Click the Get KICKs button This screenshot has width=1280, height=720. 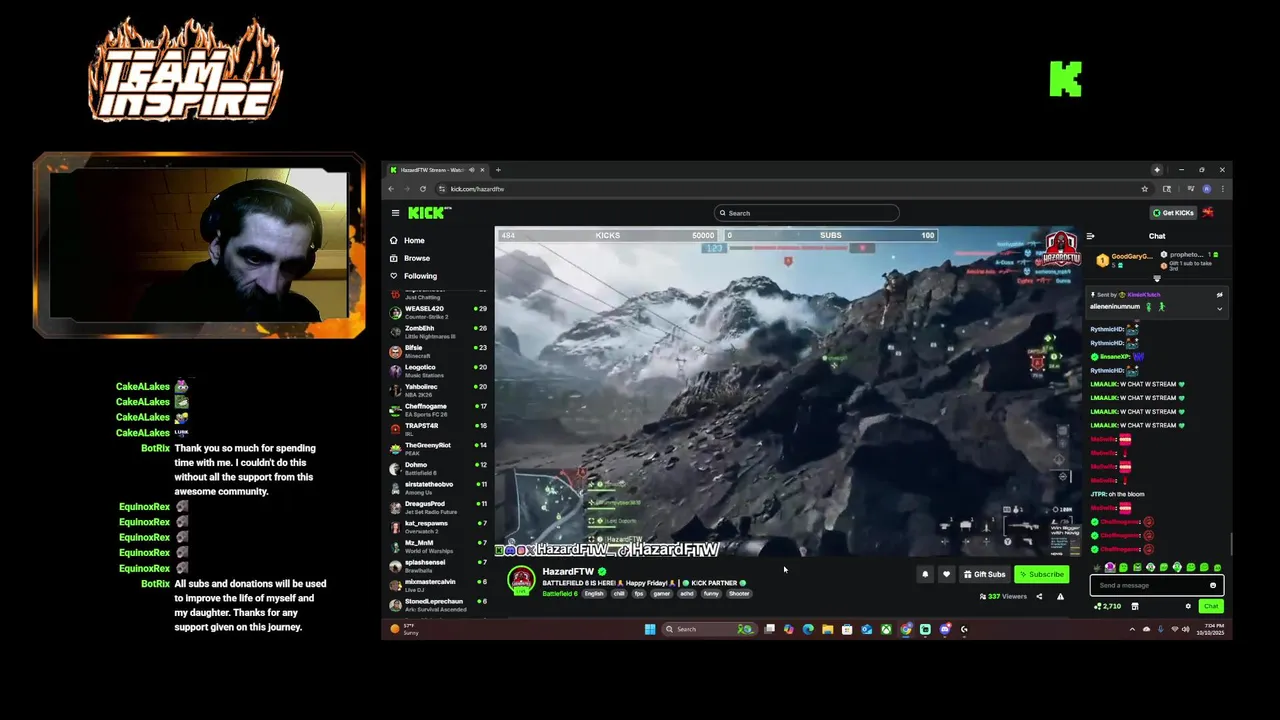[x=1173, y=213]
